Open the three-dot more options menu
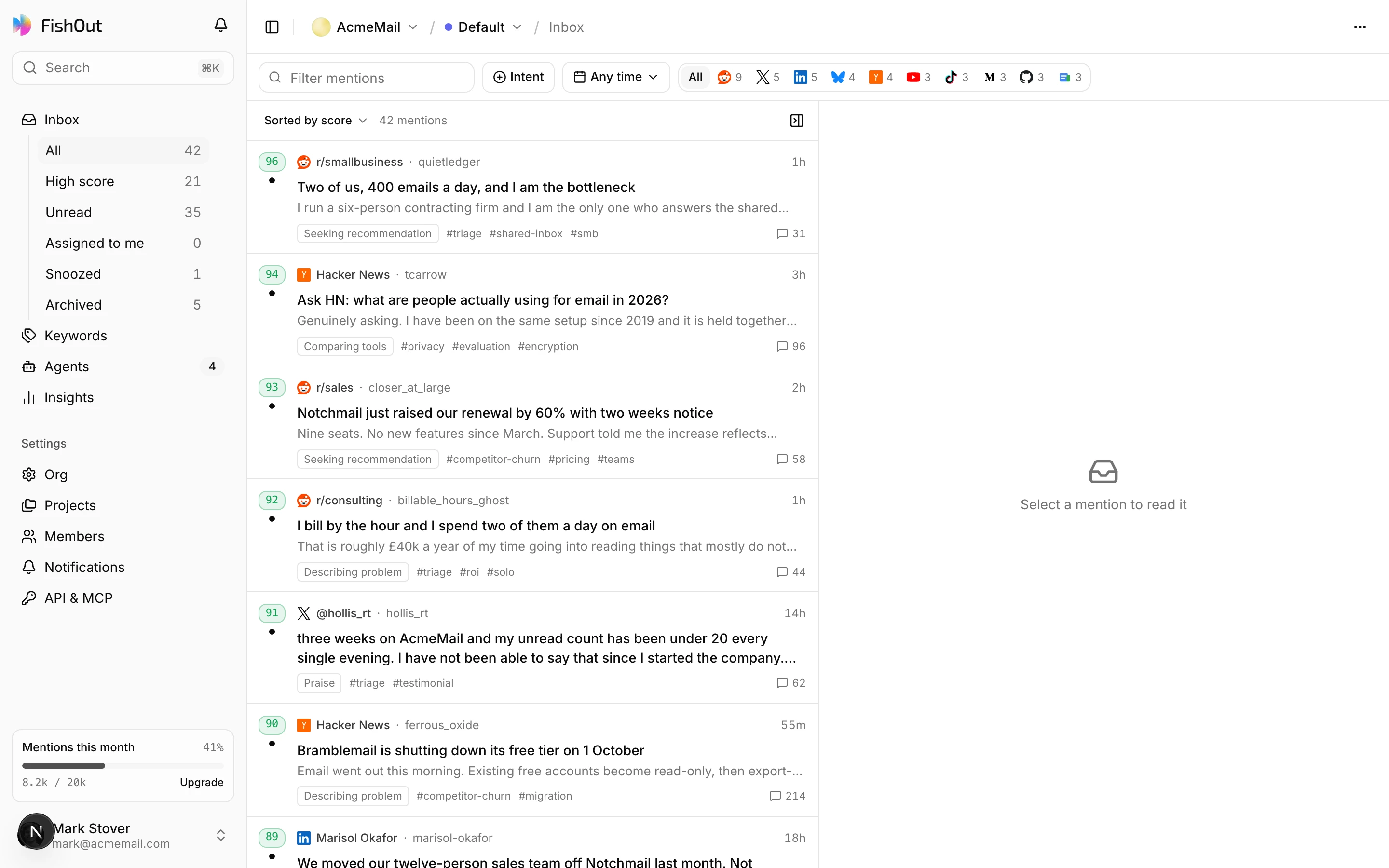The width and height of the screenshot is (1389, 868). click(x=1360, y=27)
